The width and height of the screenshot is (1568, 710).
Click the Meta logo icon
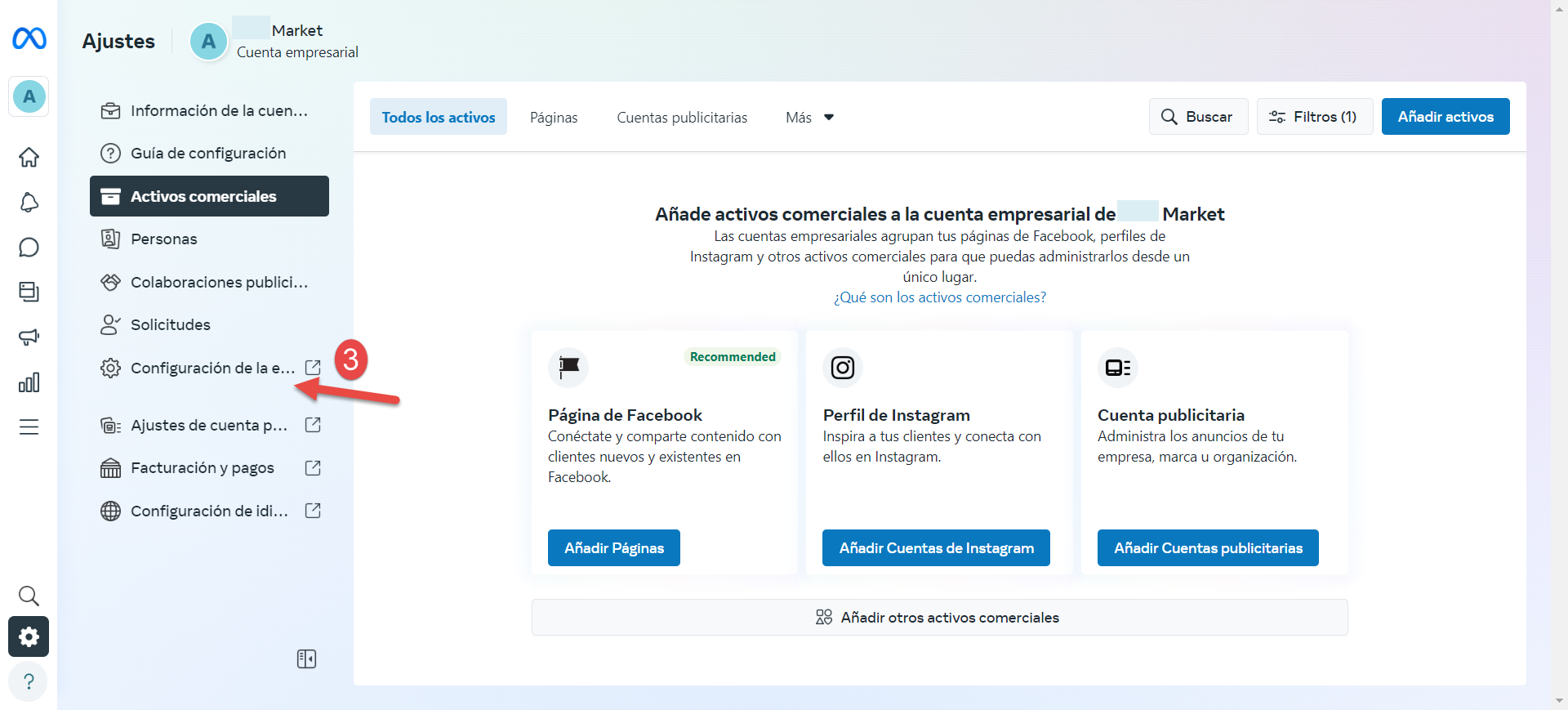pos(29,38)
